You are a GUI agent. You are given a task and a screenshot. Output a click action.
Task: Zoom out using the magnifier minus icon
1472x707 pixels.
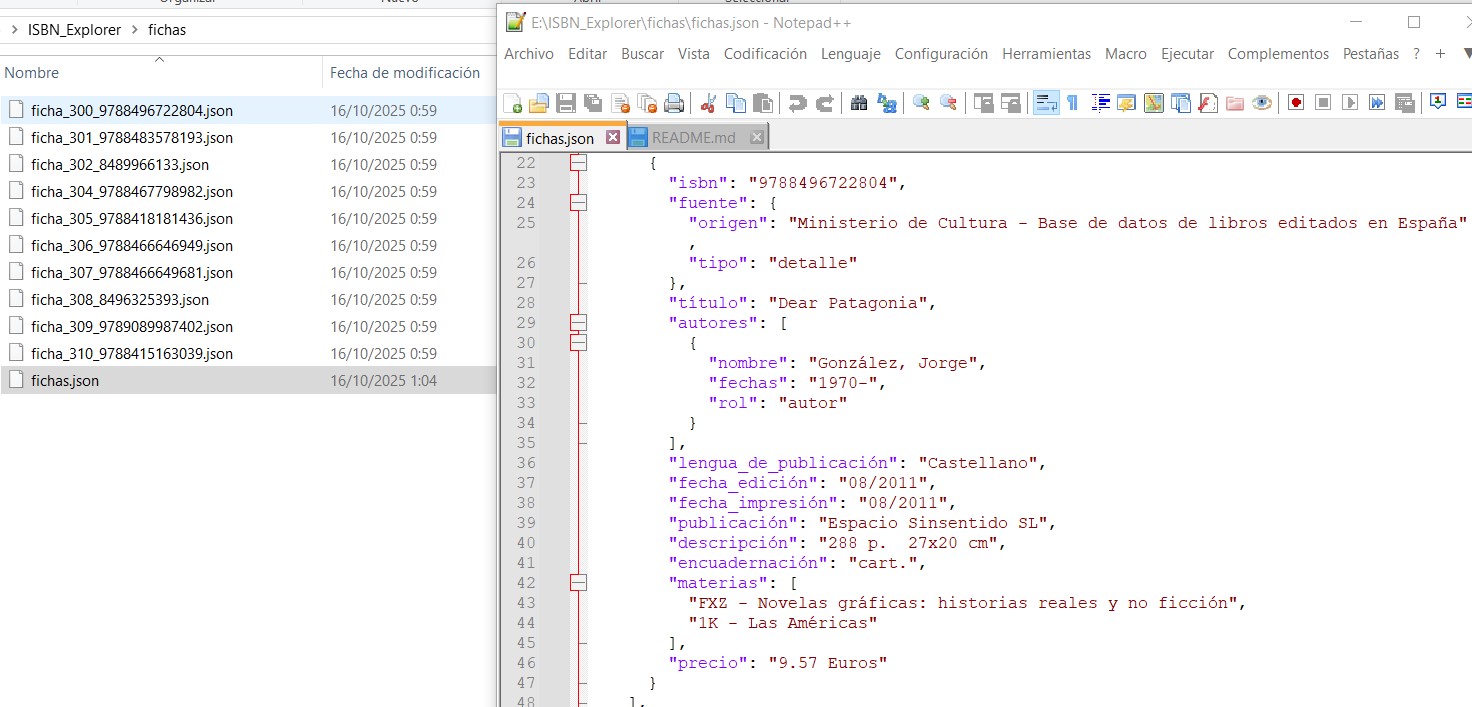pos(948,102)
